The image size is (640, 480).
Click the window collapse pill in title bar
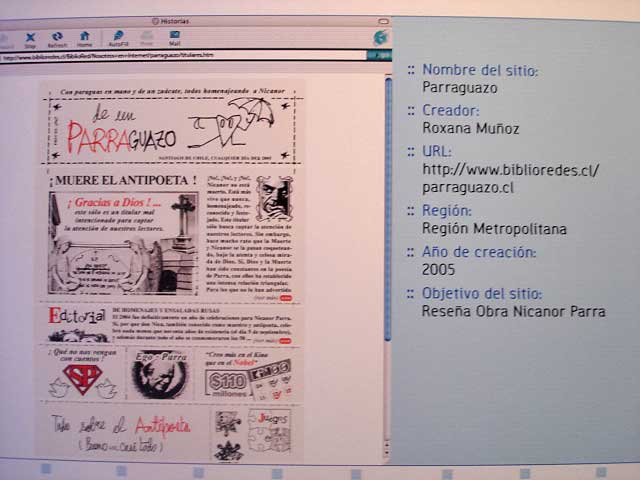click(383, 21)
